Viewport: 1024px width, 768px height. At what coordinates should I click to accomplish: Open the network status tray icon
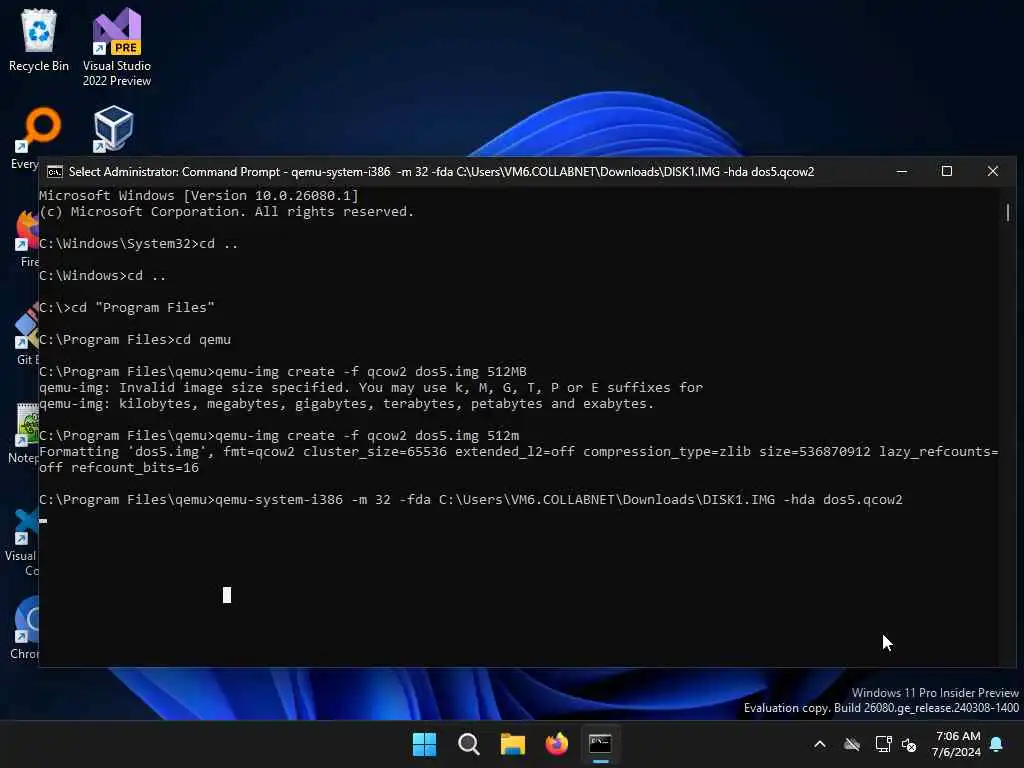pos(883,744)
